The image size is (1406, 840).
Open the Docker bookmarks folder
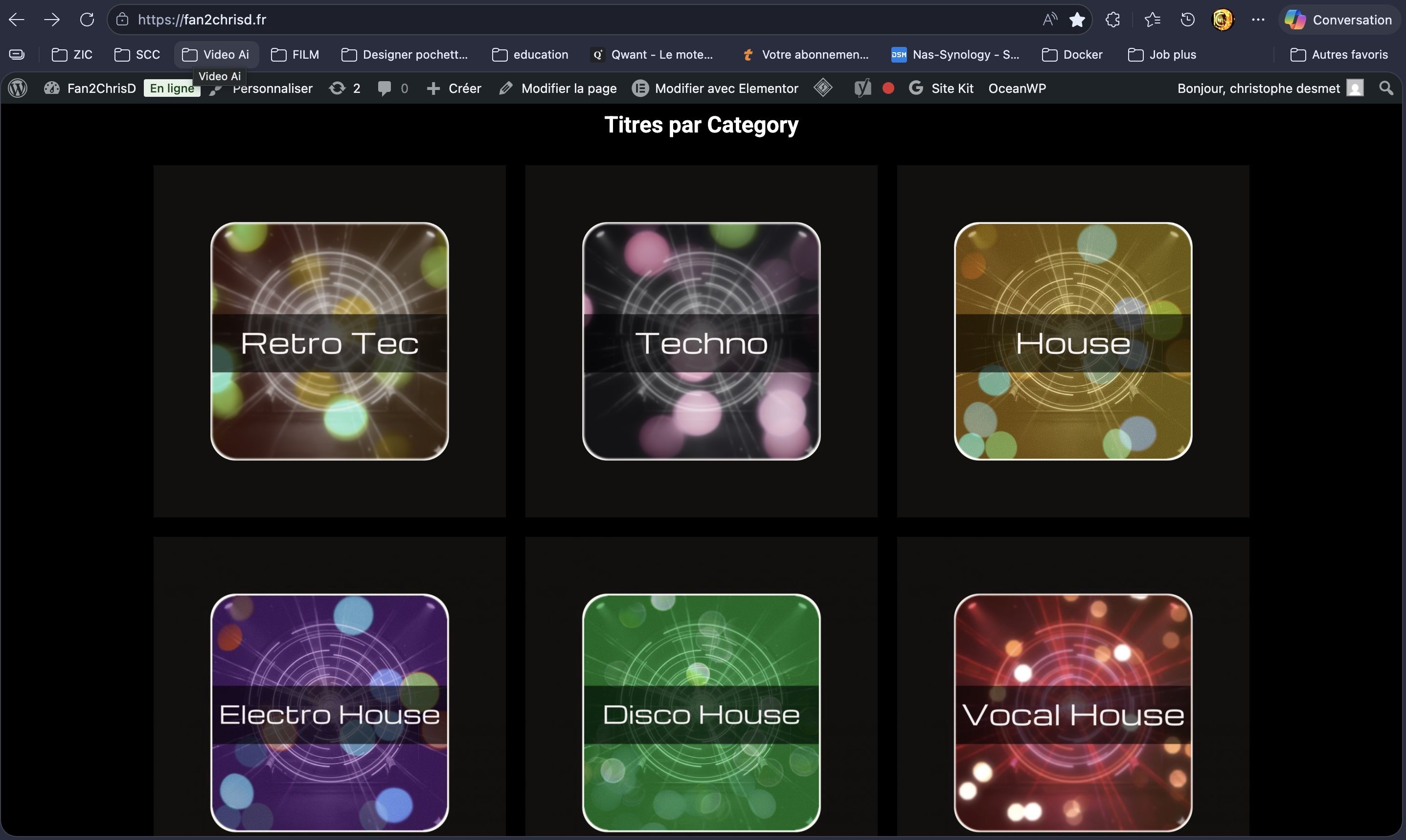pos(1072,54)
